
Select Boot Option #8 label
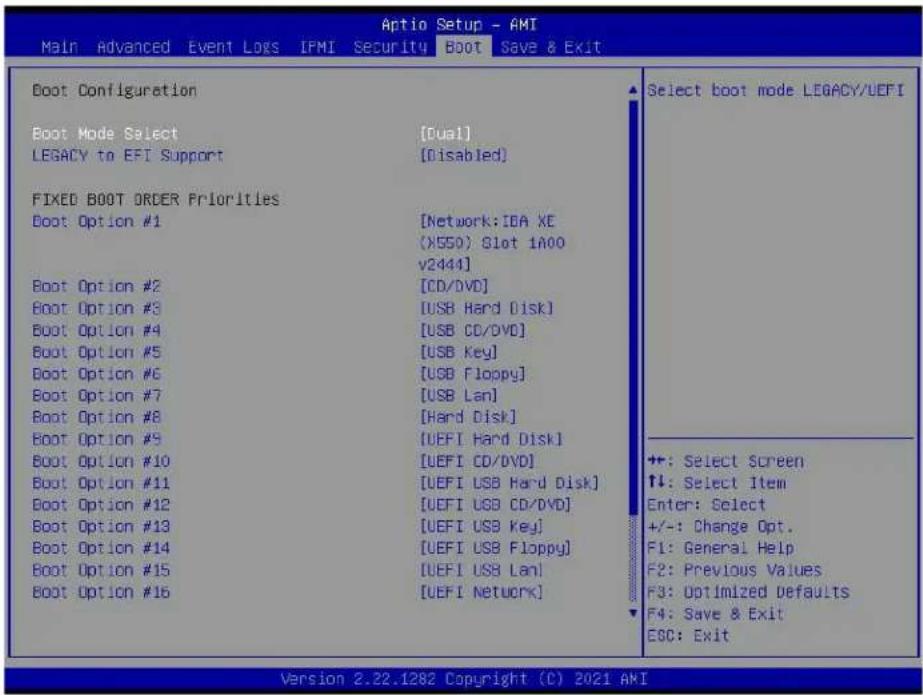click(x=96, y=417)
